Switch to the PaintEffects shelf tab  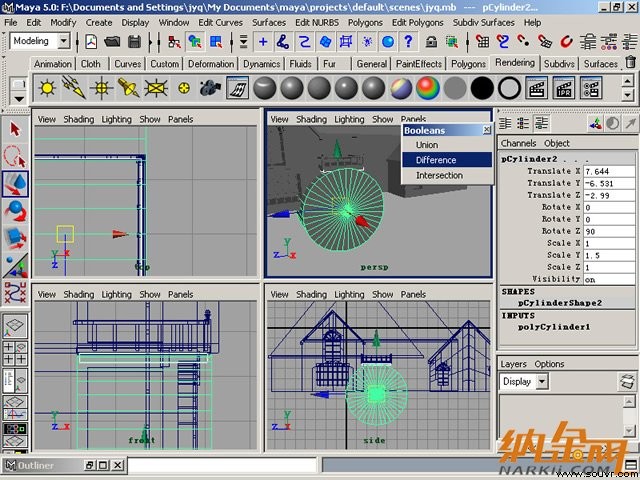(419, 64)
